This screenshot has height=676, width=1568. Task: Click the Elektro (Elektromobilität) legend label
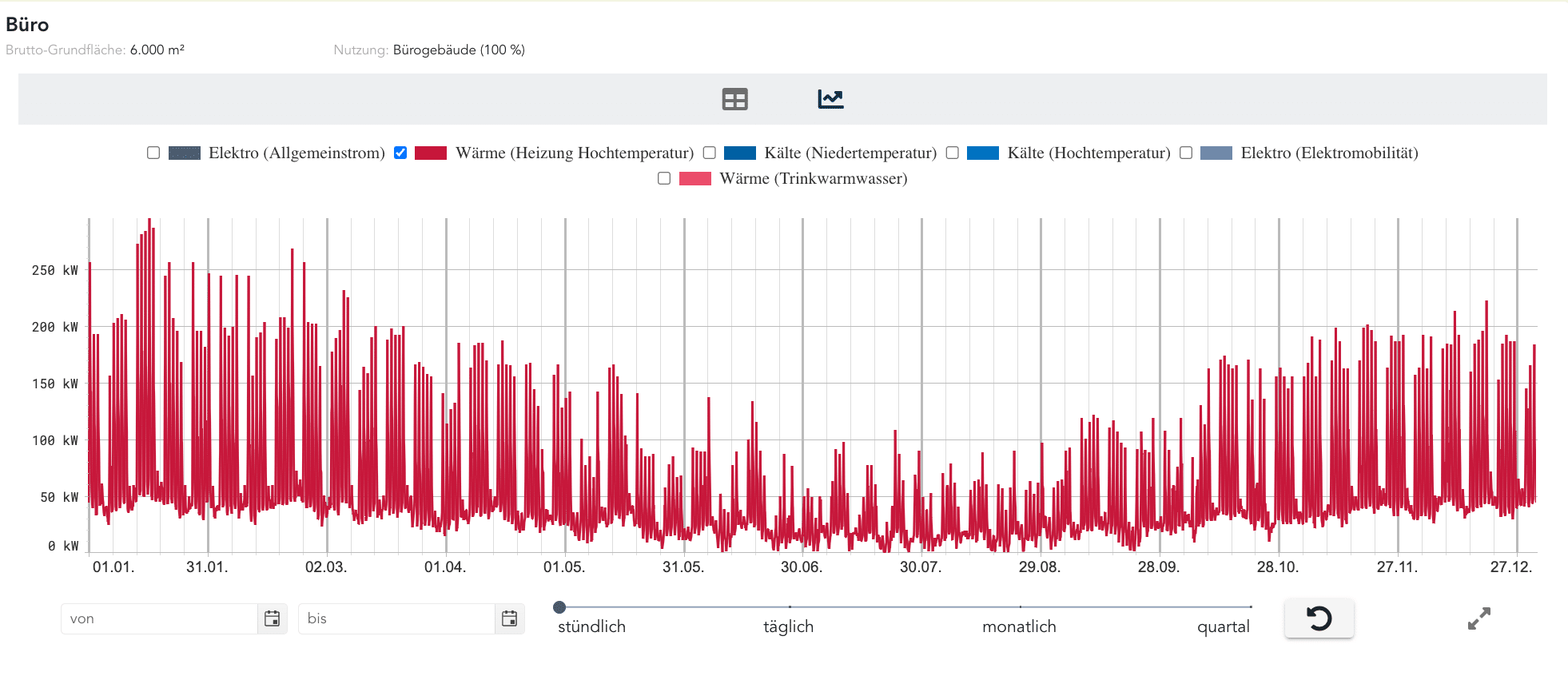1329,153
